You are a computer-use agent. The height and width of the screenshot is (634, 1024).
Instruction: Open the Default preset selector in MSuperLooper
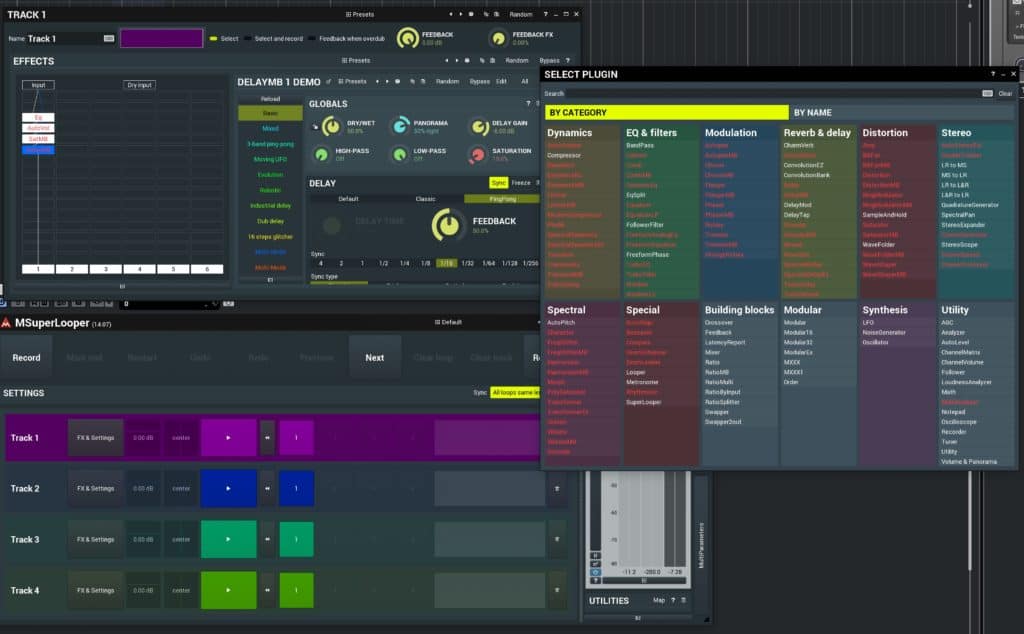tap(448, 322)
